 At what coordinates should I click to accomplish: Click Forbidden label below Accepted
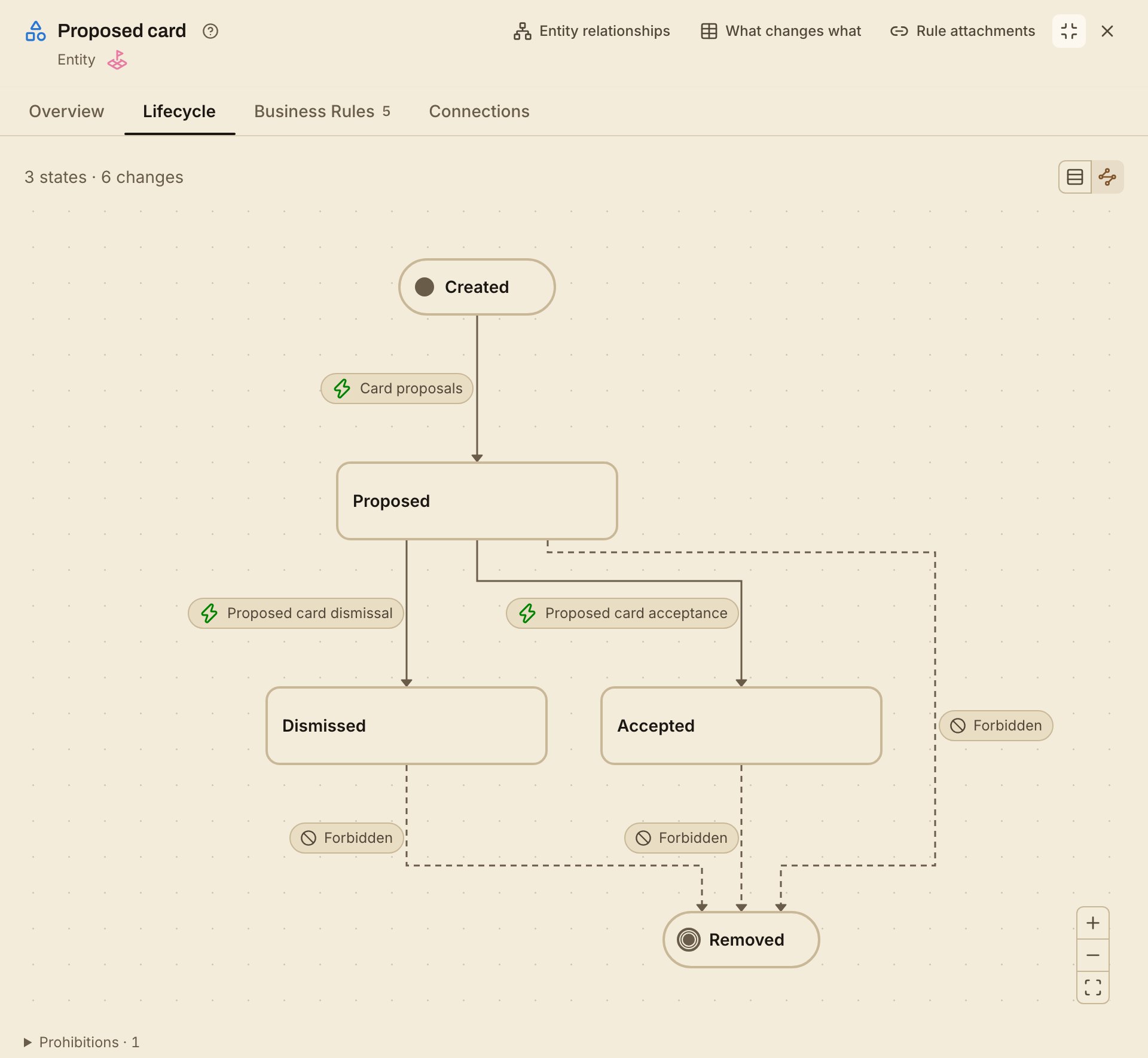coord(682,838)
